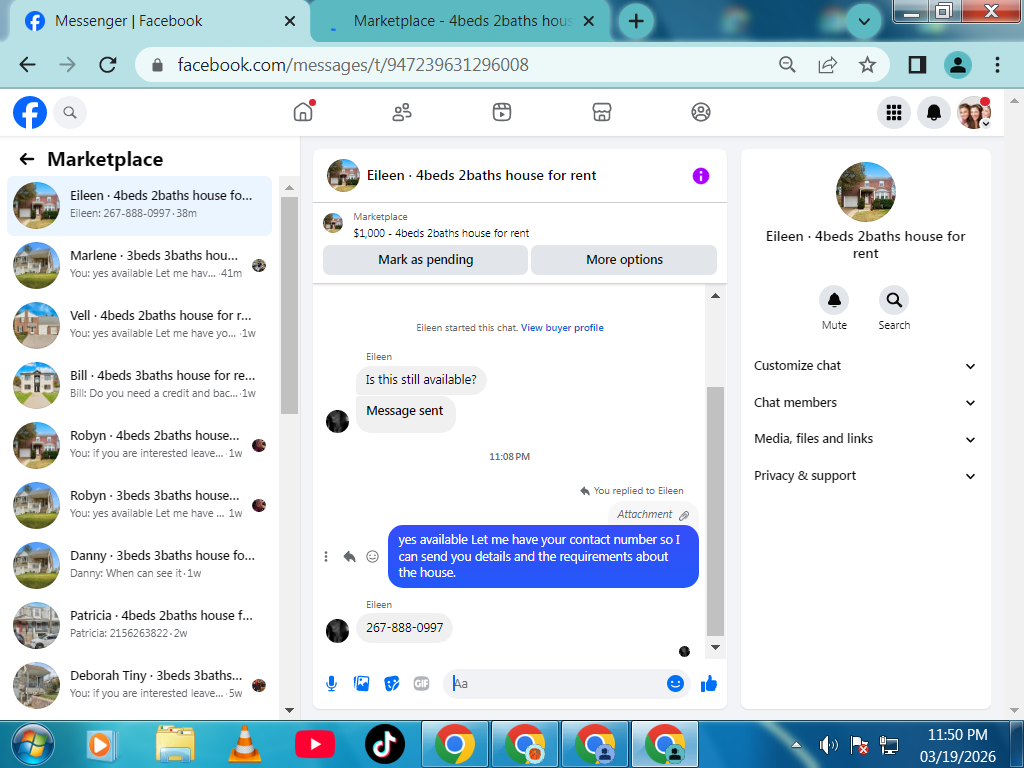Click the Chrome zoom magnifier icon
The image size is (1024, 768).
coord(787,65)
